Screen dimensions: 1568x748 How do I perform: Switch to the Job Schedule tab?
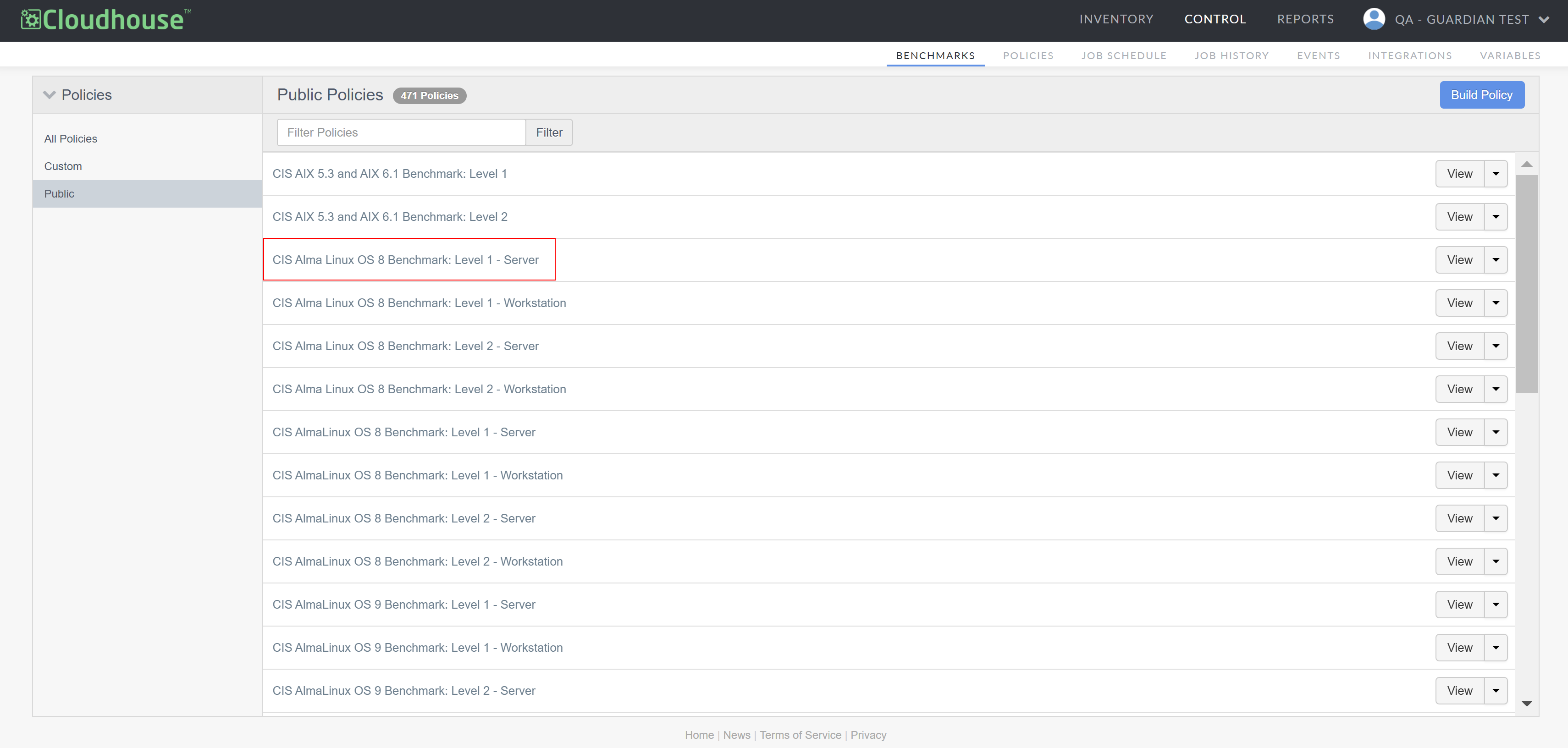coord(1124,55)
